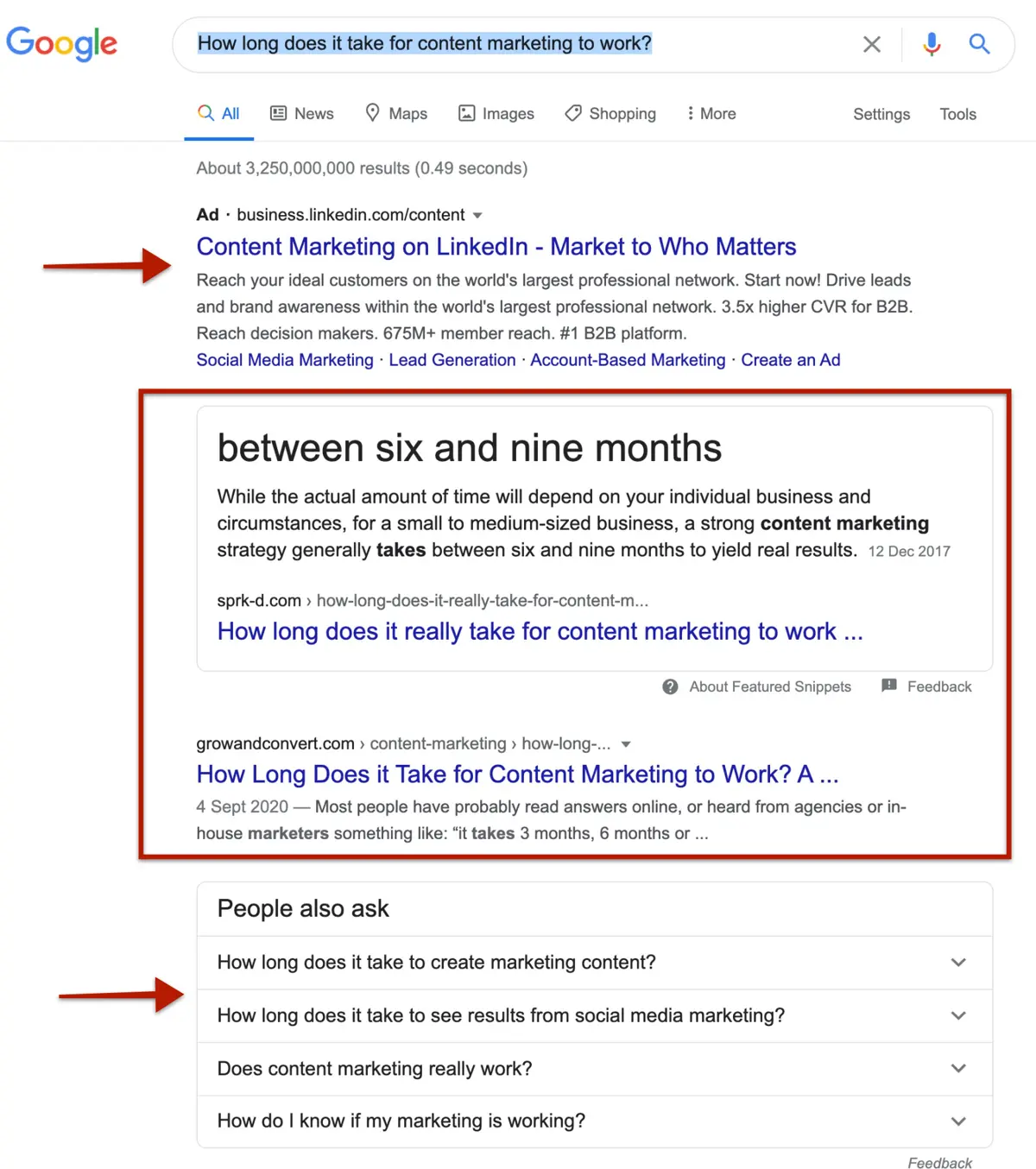Start voice search with the microphone icon
The image size is (1036, 1169).
[x=932, y=44]
